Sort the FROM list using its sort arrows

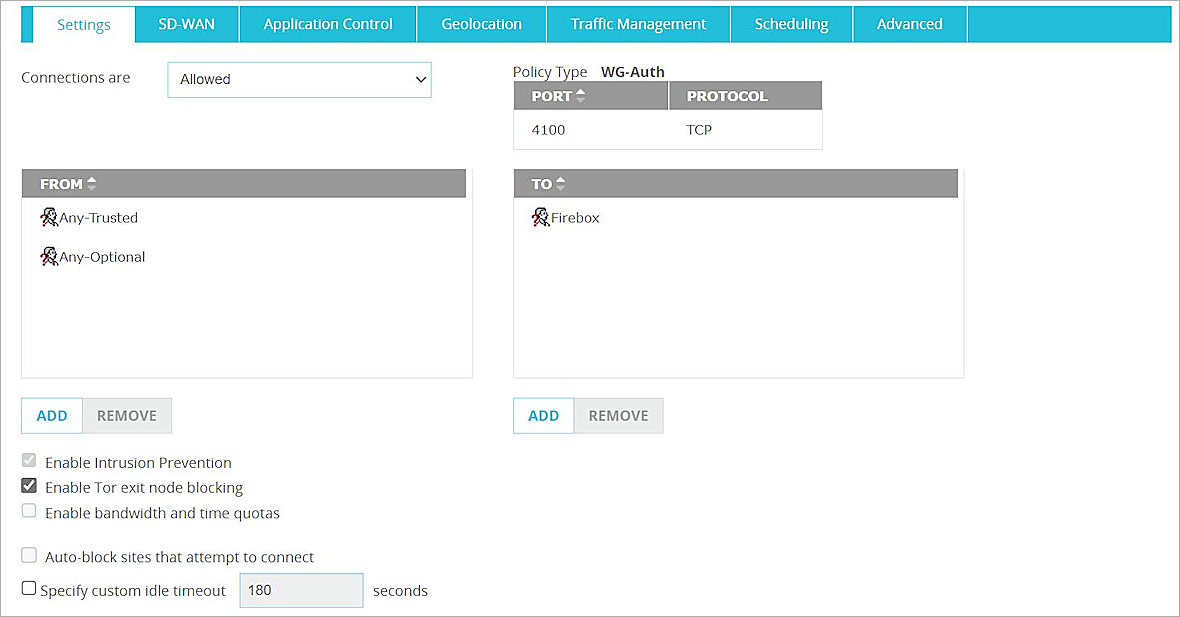pos(89,183)
